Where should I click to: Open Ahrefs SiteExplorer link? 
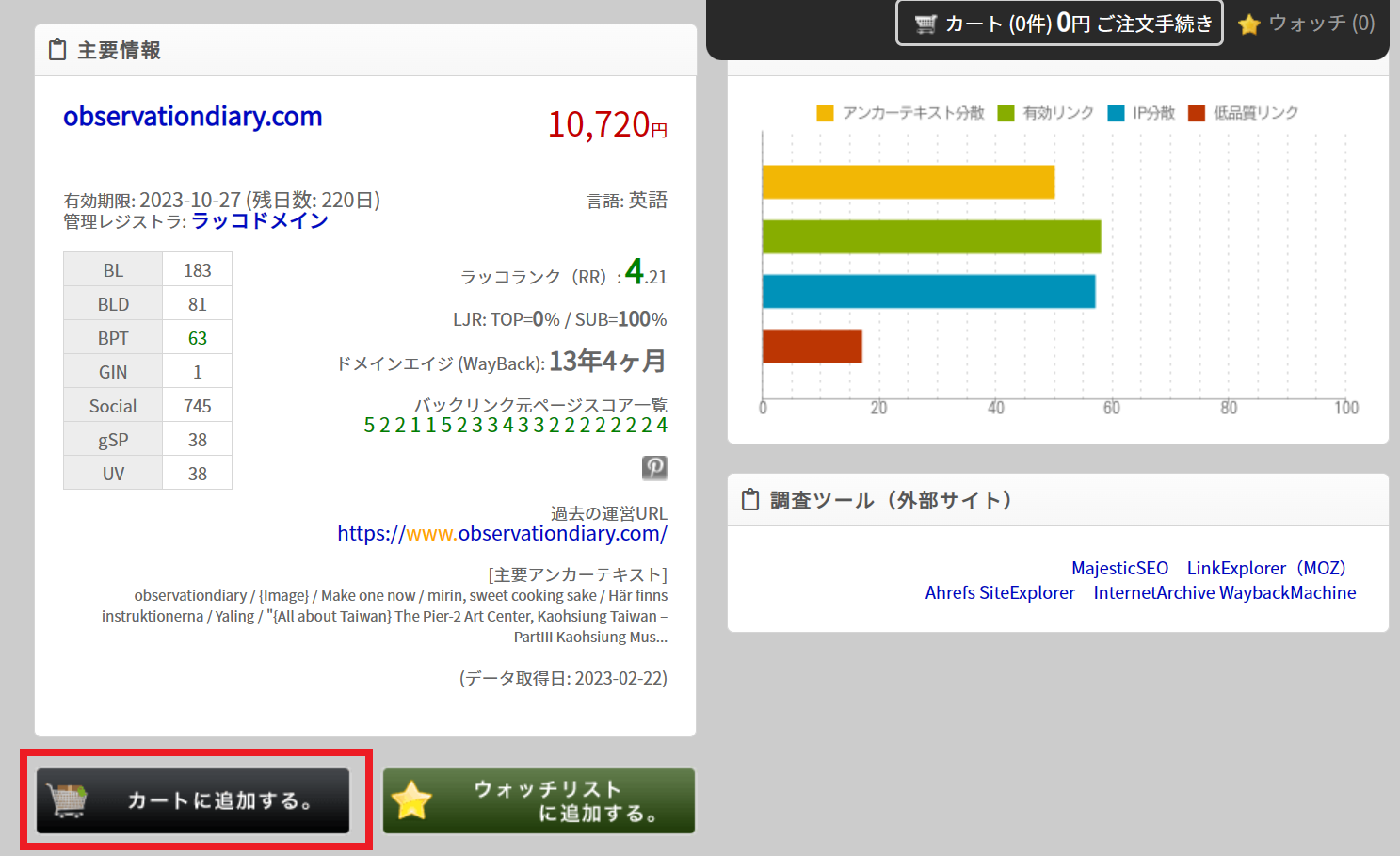tap(999, 593)
